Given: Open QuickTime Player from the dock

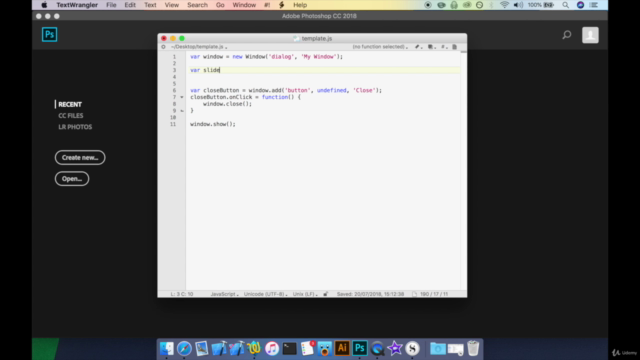Looking at the screenshot, I should [377, 349].
